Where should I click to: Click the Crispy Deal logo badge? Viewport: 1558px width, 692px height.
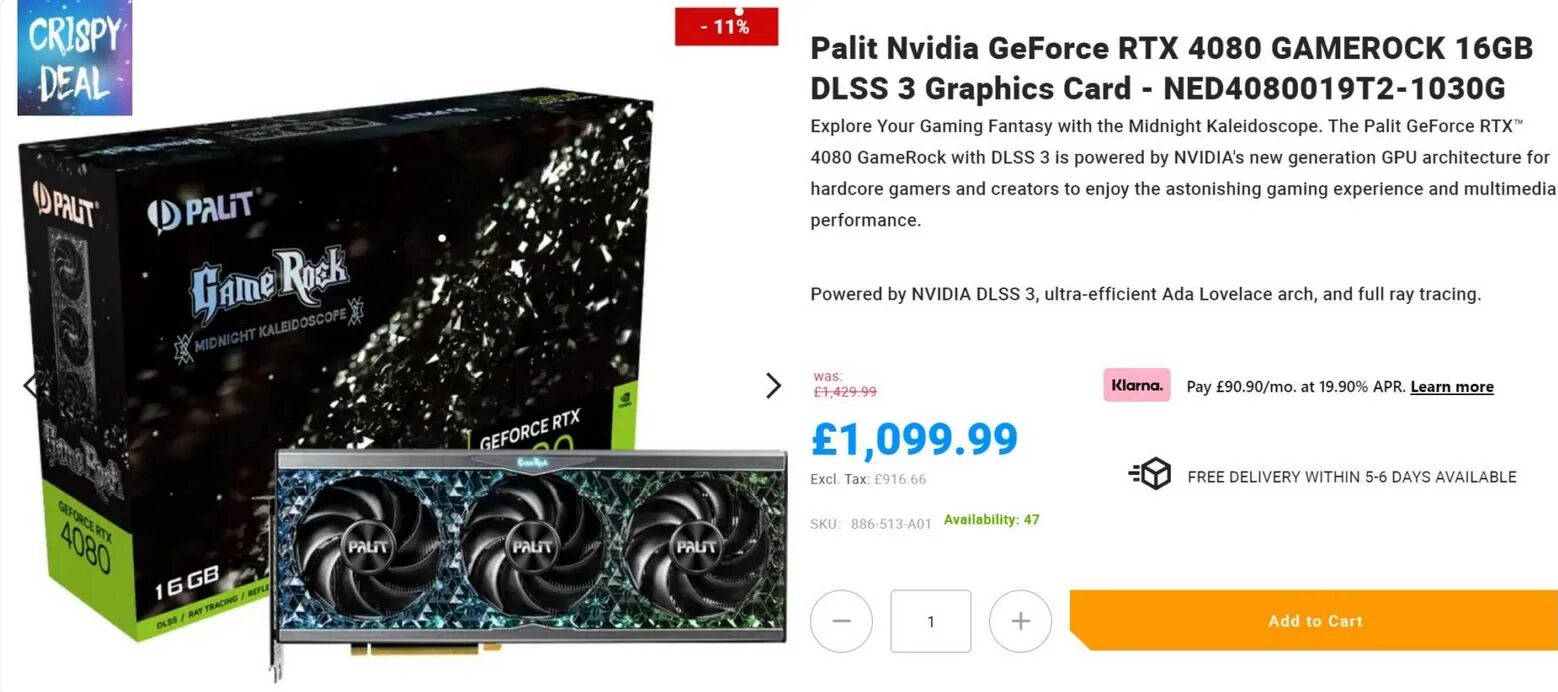(75, 57)
